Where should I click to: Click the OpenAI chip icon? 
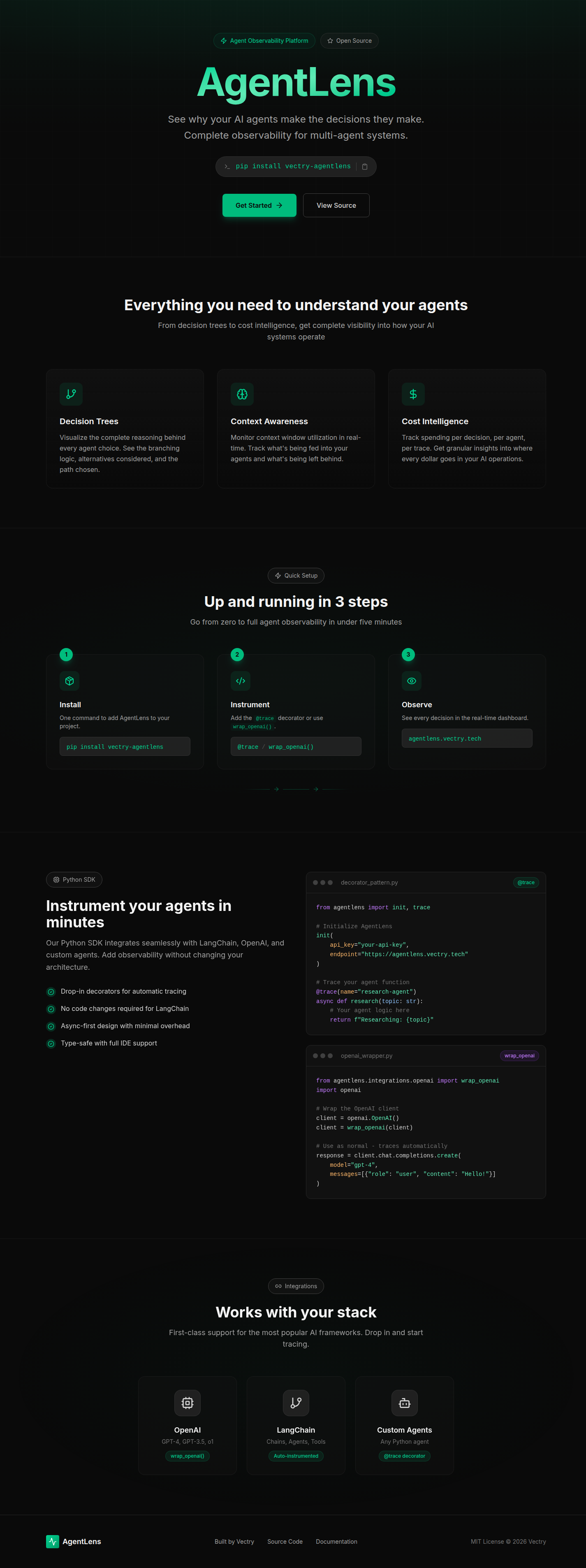coord(188,1403)
